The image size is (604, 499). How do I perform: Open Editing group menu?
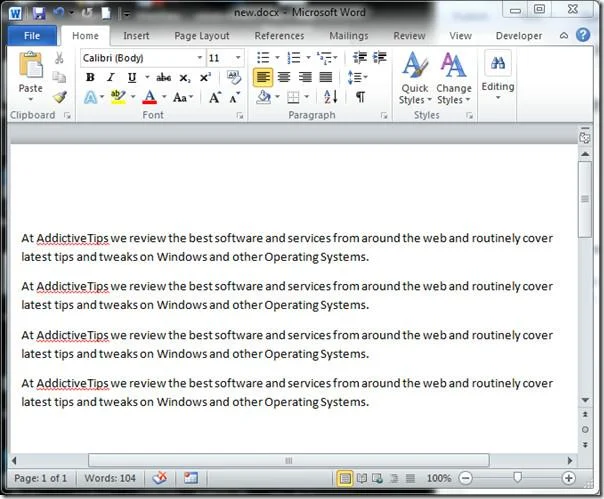click(498, 76)
